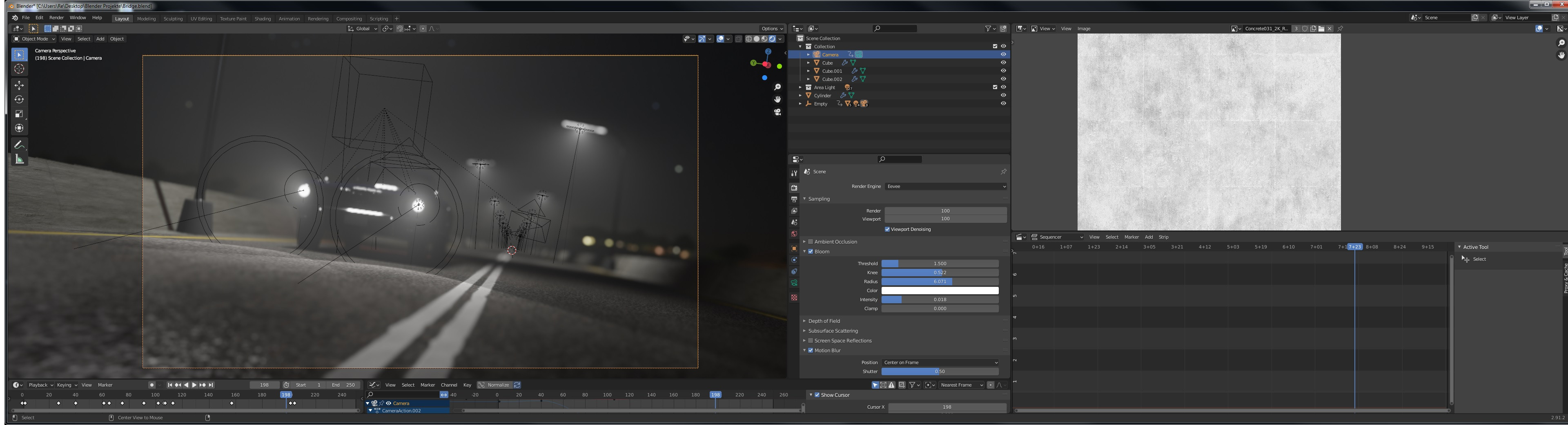1568x425 pixels.
Task: Toggle X-Ray in viewport header
Action: pos(738,39)
